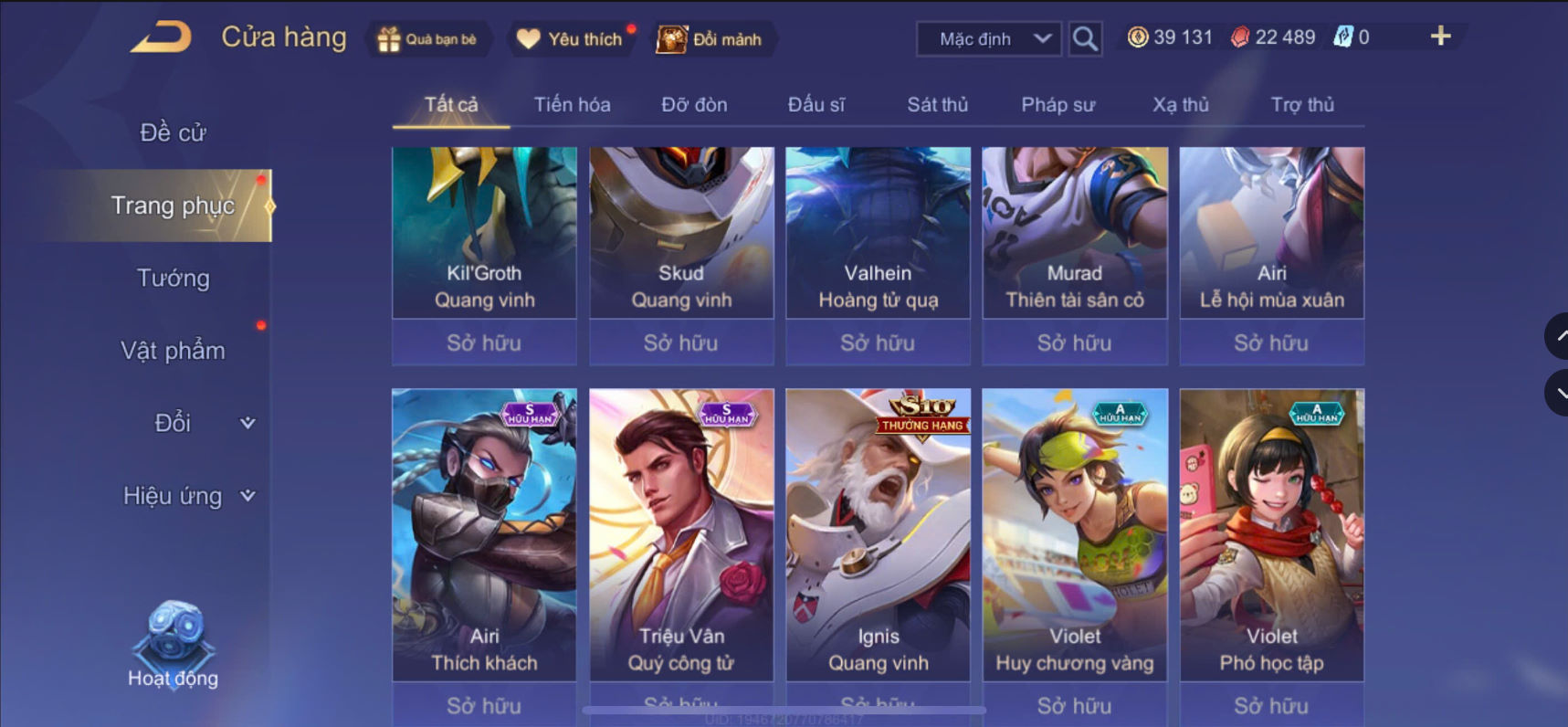This screenshot has width=1568, height=727.
Task: Tap the back arrow icon
Action: (x=162, y=37)
